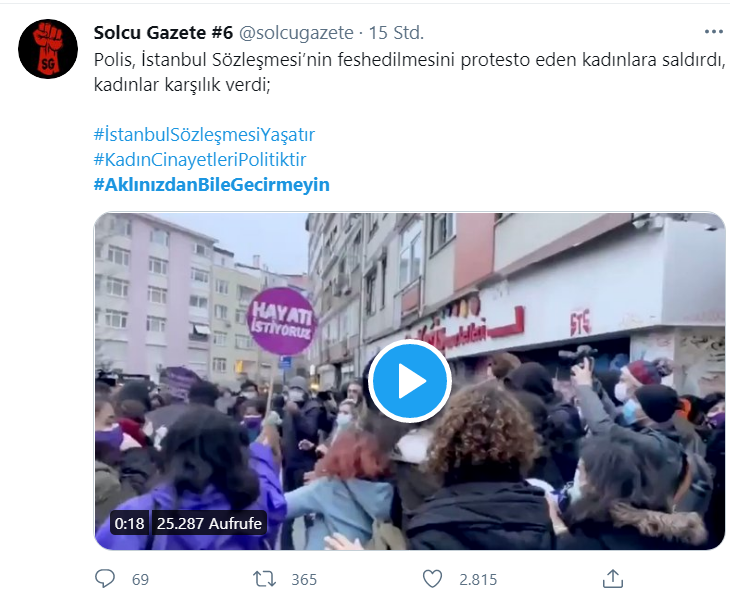The width and height of the screenshot is (730, 603).
Task: Click the @solcugazete handle
Action: (x=296, y=33)
